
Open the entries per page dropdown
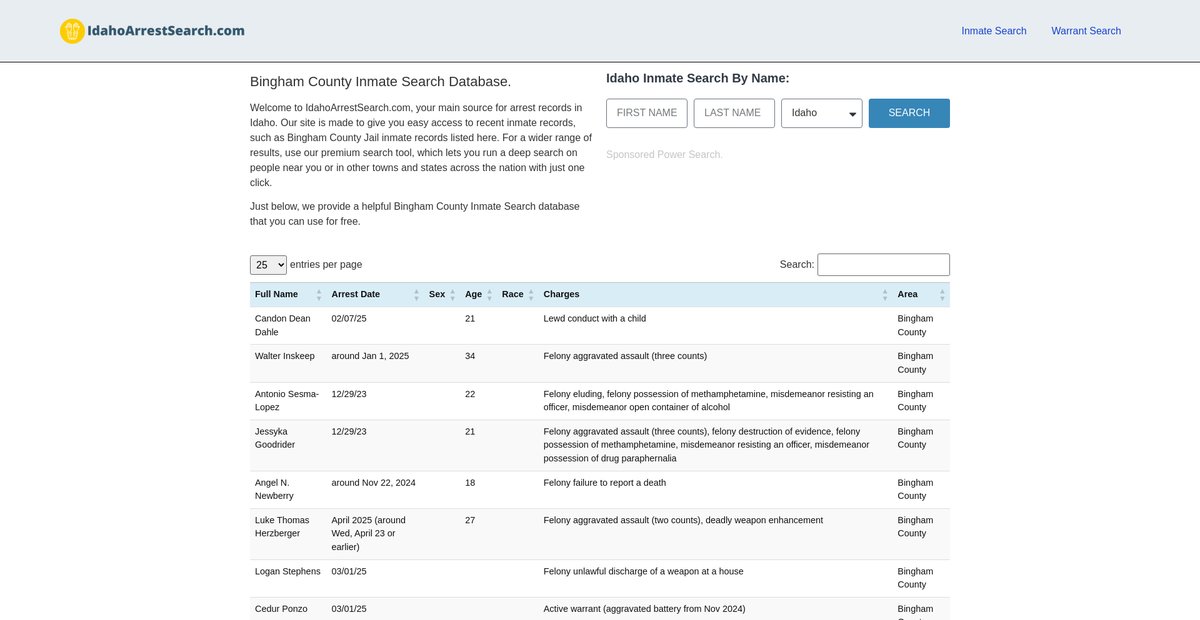(268, 265)
